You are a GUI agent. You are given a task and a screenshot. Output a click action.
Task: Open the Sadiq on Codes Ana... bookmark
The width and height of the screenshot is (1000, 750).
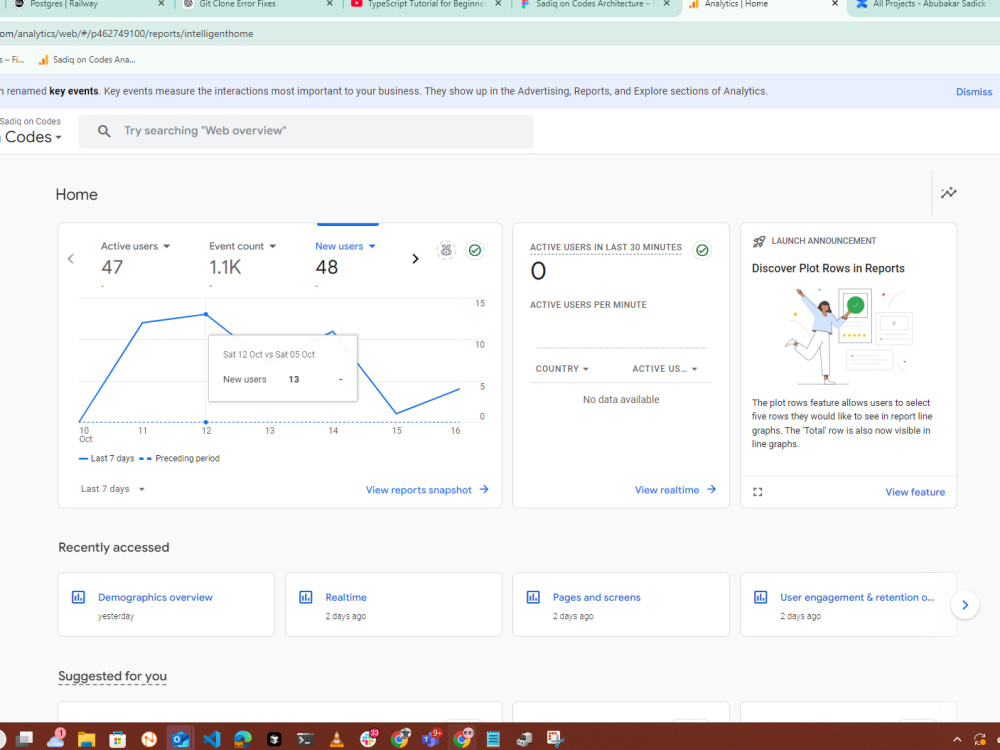[x=87, y=60]
